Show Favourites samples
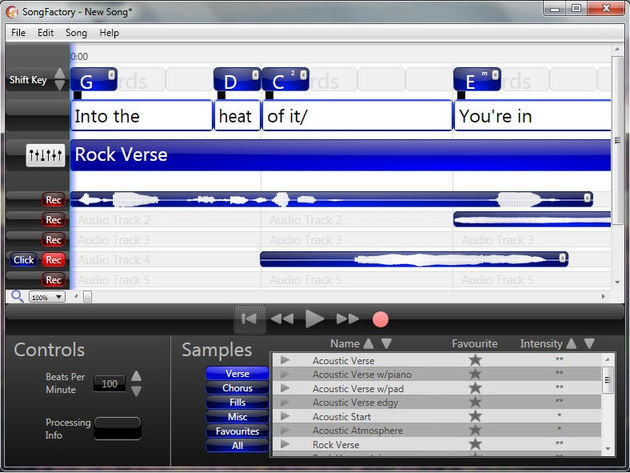The height and width of the screenshot is (473, 630). (x=237, y=431)
